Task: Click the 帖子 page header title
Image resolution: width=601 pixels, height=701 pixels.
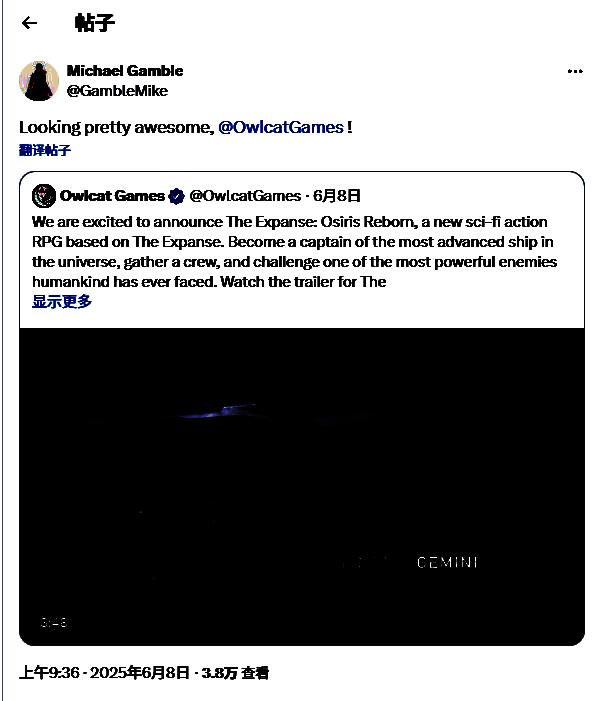Action: coord(94,22)
